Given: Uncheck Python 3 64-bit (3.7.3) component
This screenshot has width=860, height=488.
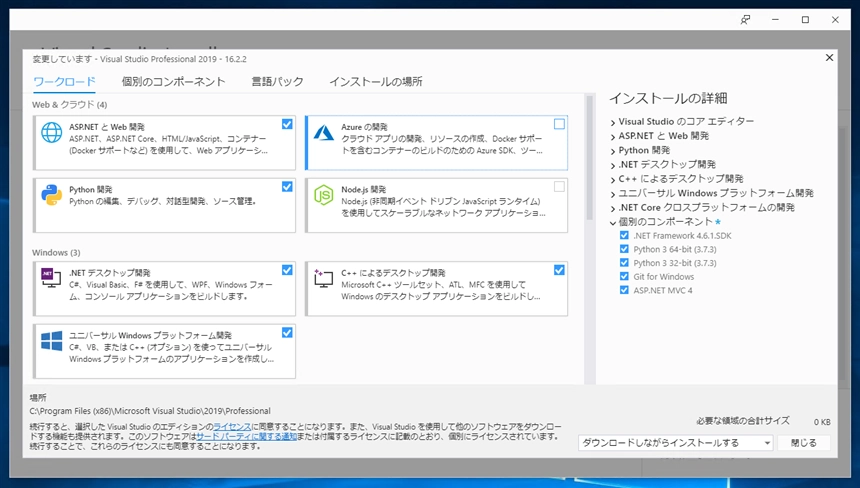Looking at the screenshot, I should (624, 249).
